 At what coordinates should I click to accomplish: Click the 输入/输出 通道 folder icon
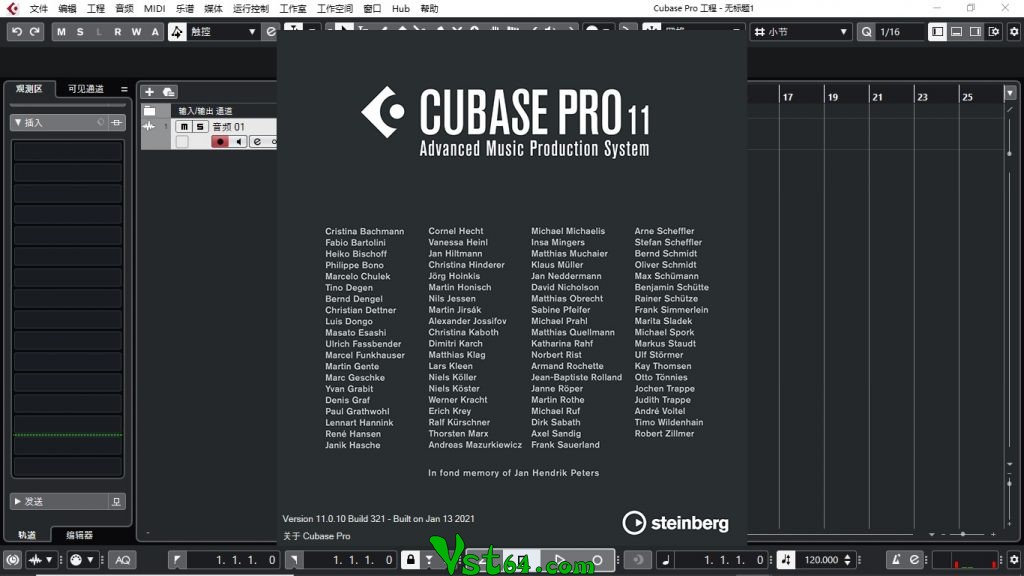150,111
